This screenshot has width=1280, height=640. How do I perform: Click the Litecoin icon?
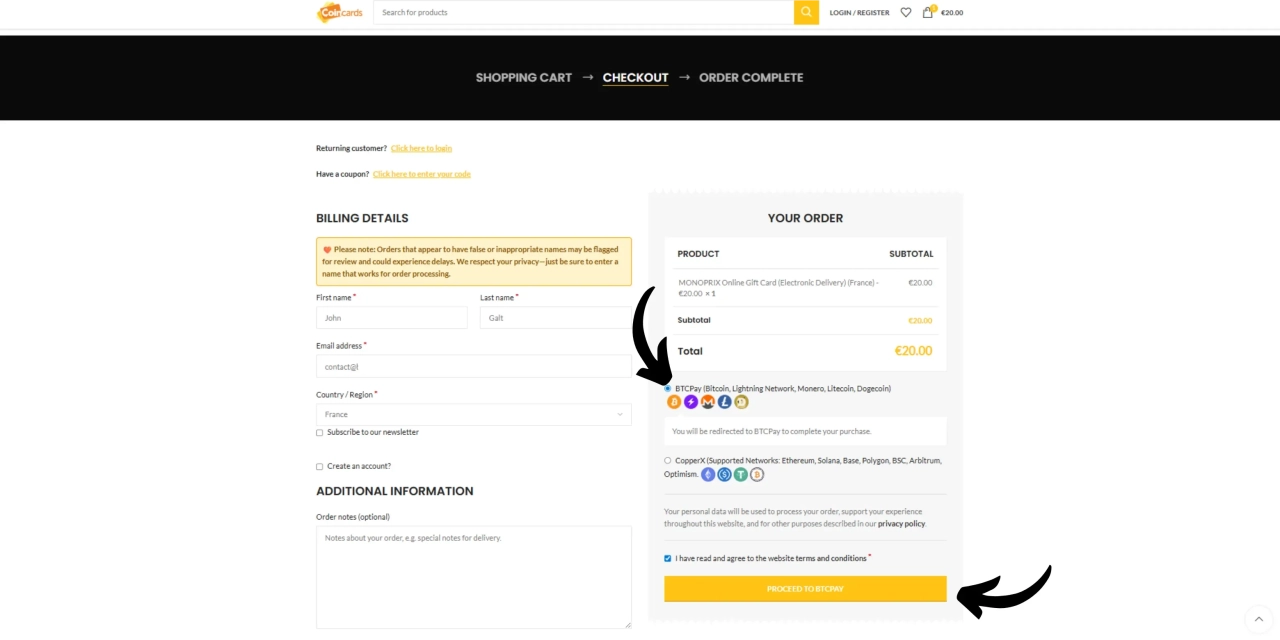pos(724,401)
